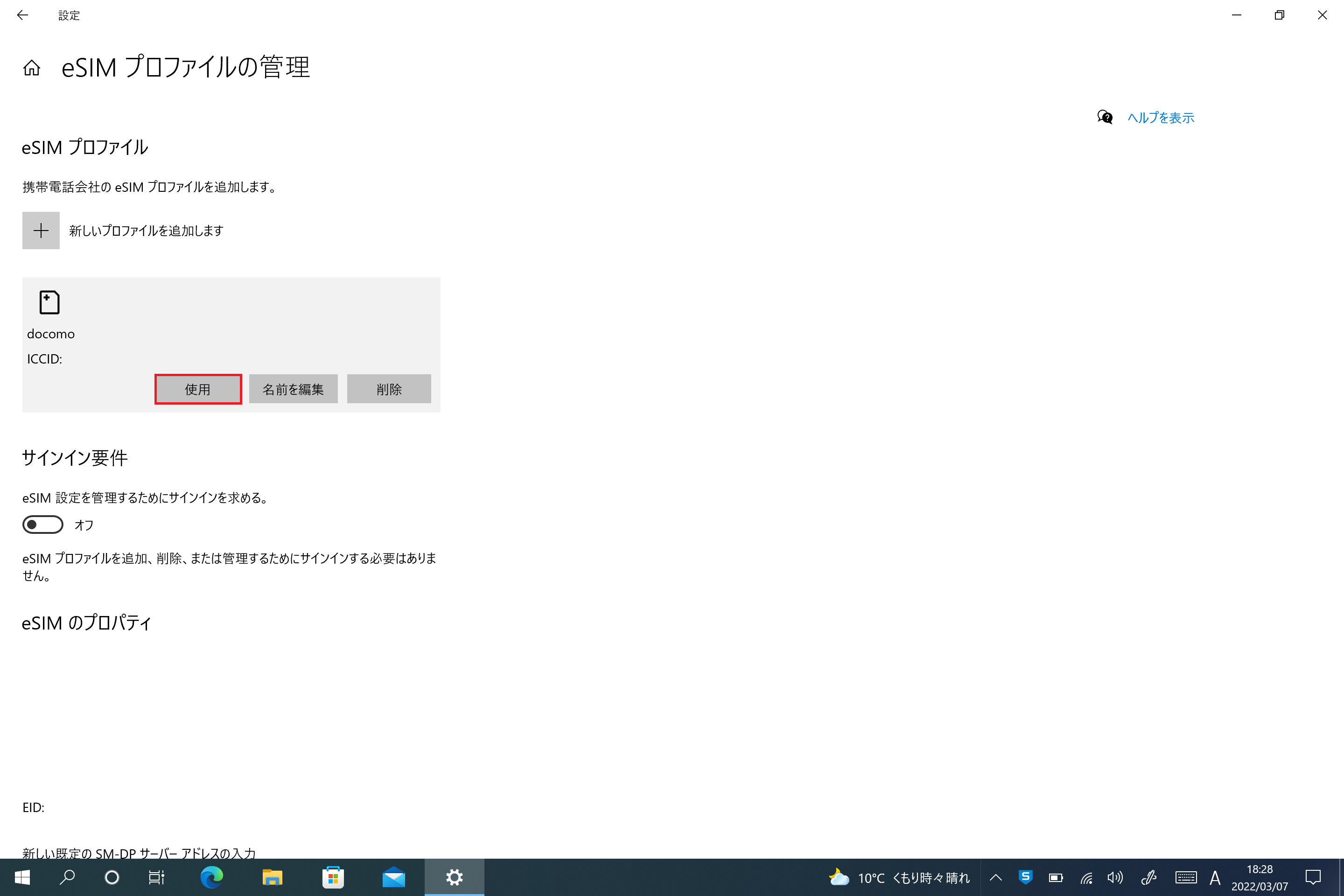The height and width of the screenshot is (896, 1344).
Task: Click the eSIM のプロパティ heading
Action: (86, 623)
